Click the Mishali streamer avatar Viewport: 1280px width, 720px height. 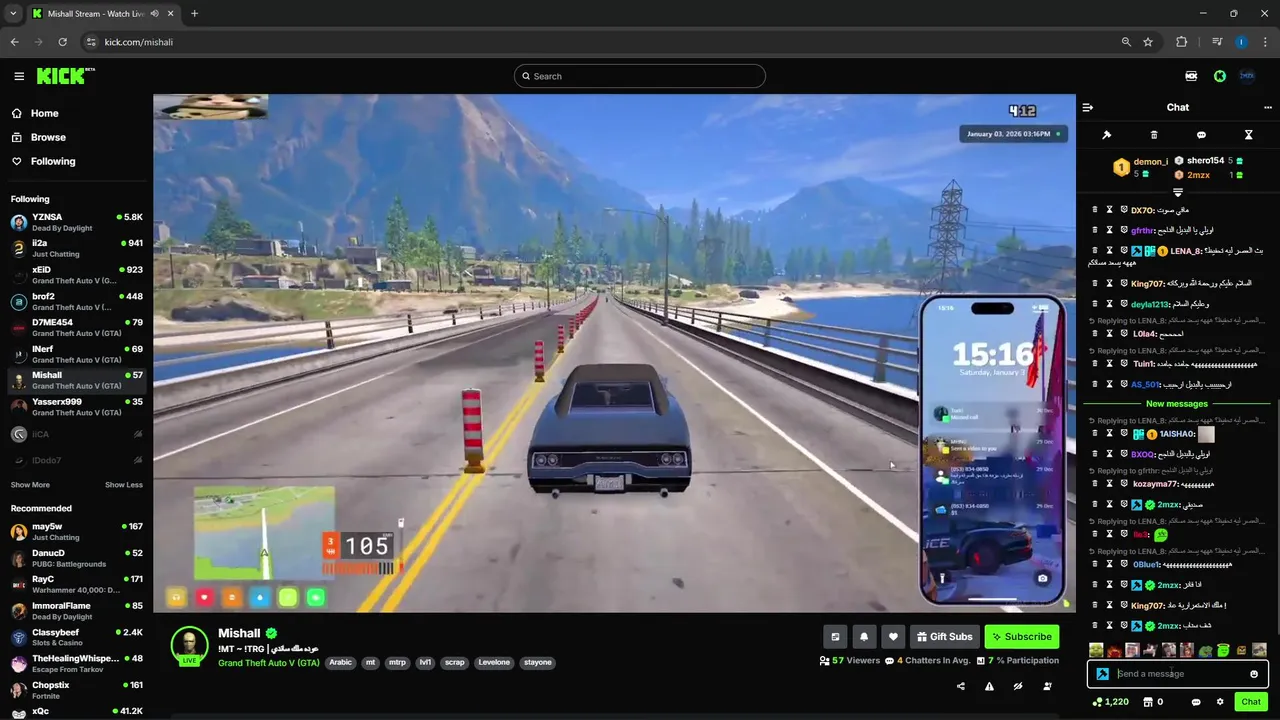(x=190, y=645)
